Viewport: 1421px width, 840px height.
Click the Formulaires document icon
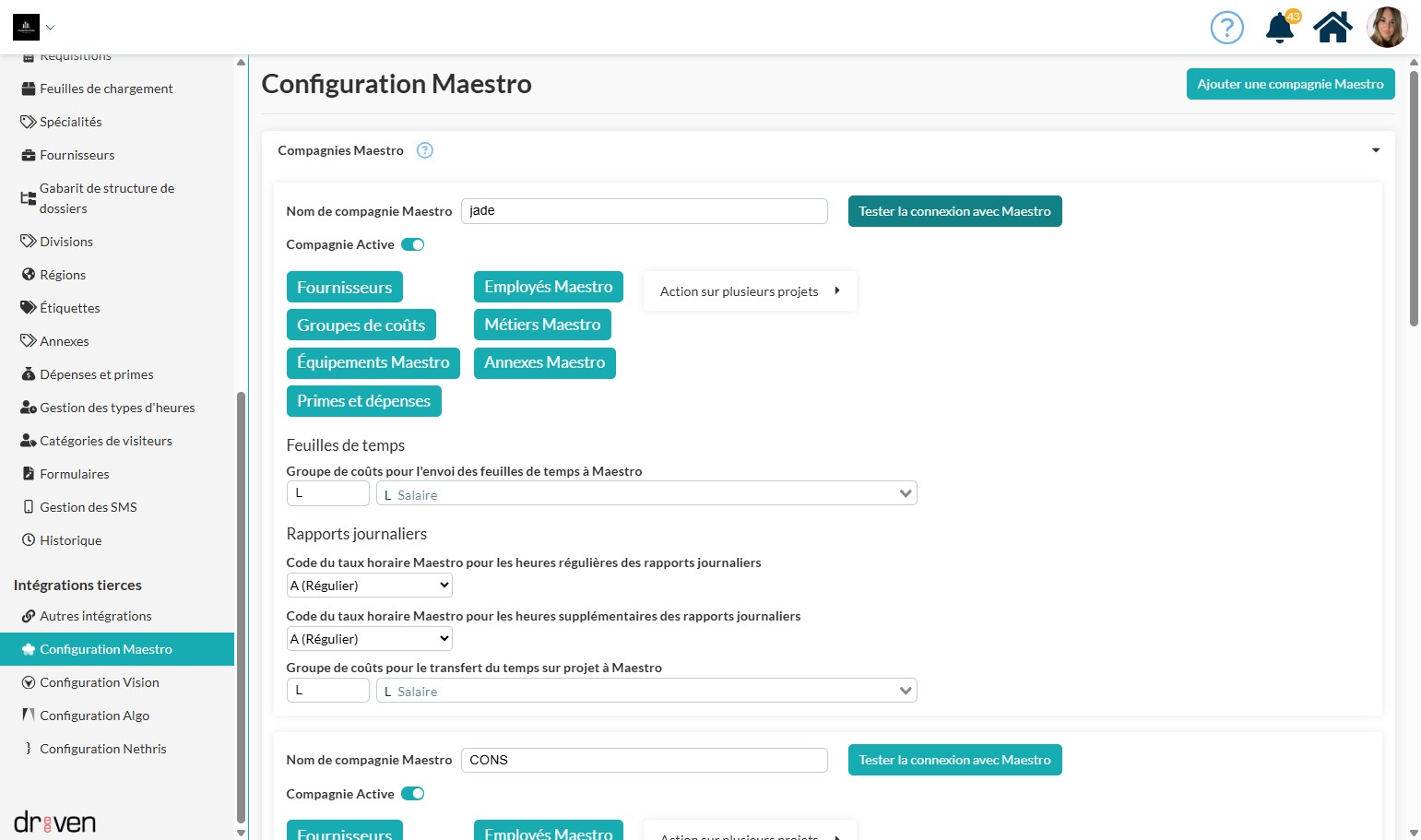click(x=29, y=474)
